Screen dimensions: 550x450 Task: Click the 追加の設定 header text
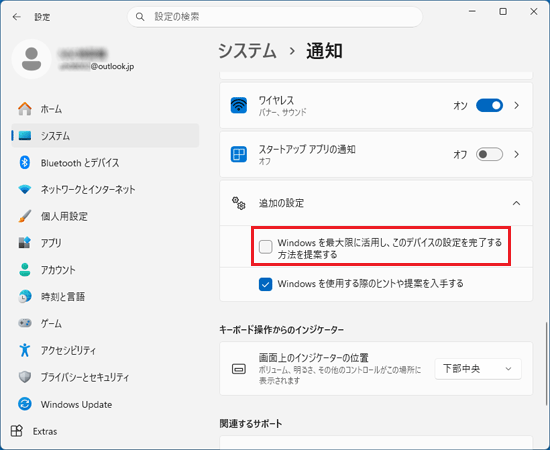click(281, 203)
